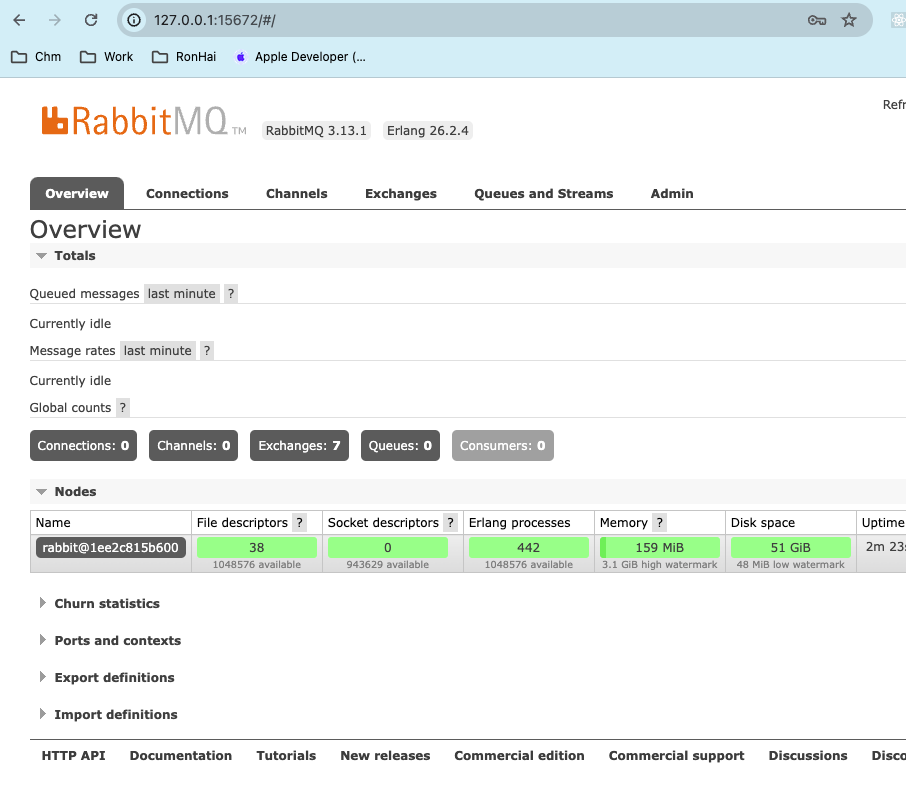Image resolution: width=906 pixels, height=808 pixels.
Task: Click the Channels: 0 count button
Action: pos(194,446)
